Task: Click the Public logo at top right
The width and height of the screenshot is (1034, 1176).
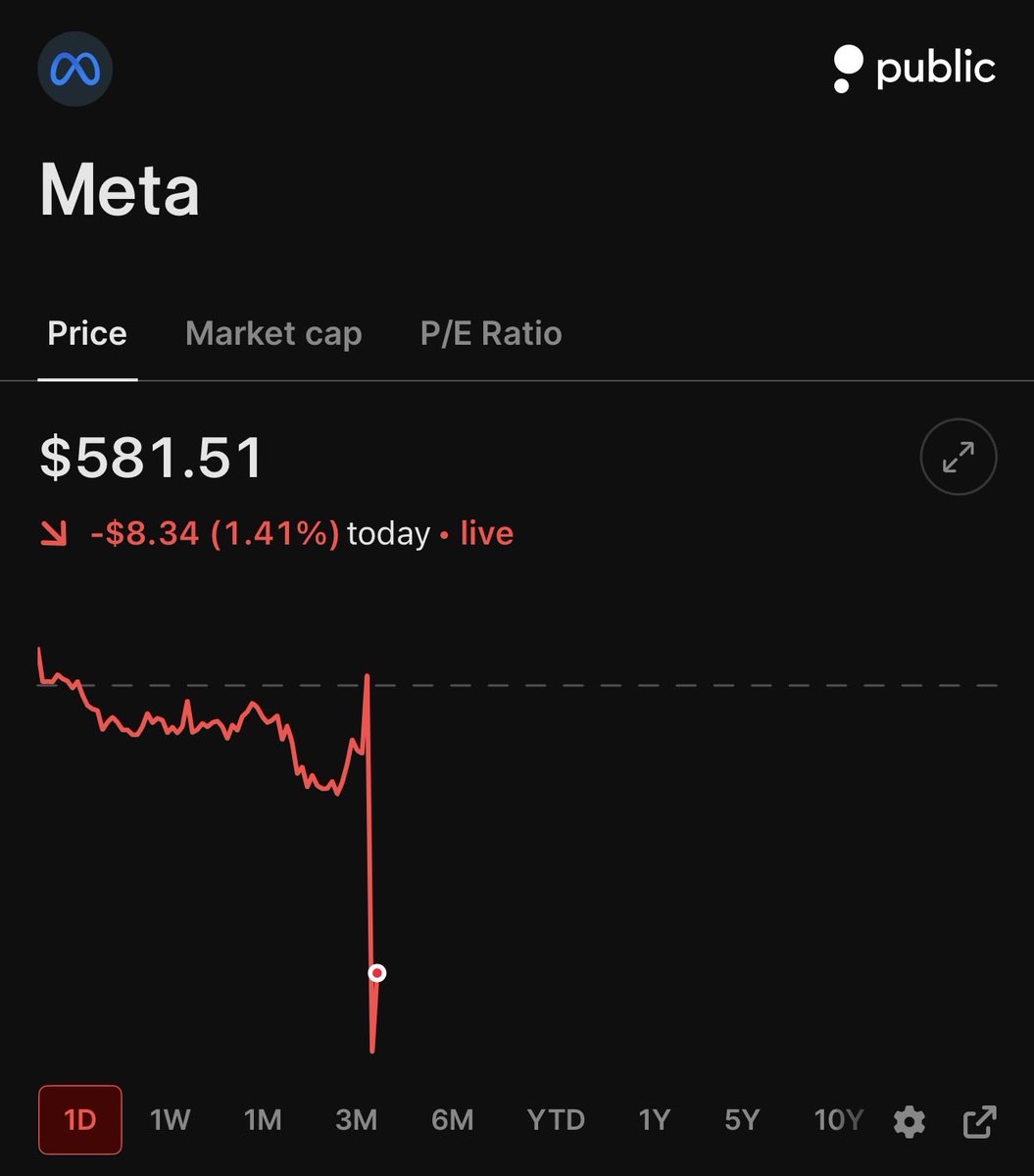Action: (x=913, y=69)
